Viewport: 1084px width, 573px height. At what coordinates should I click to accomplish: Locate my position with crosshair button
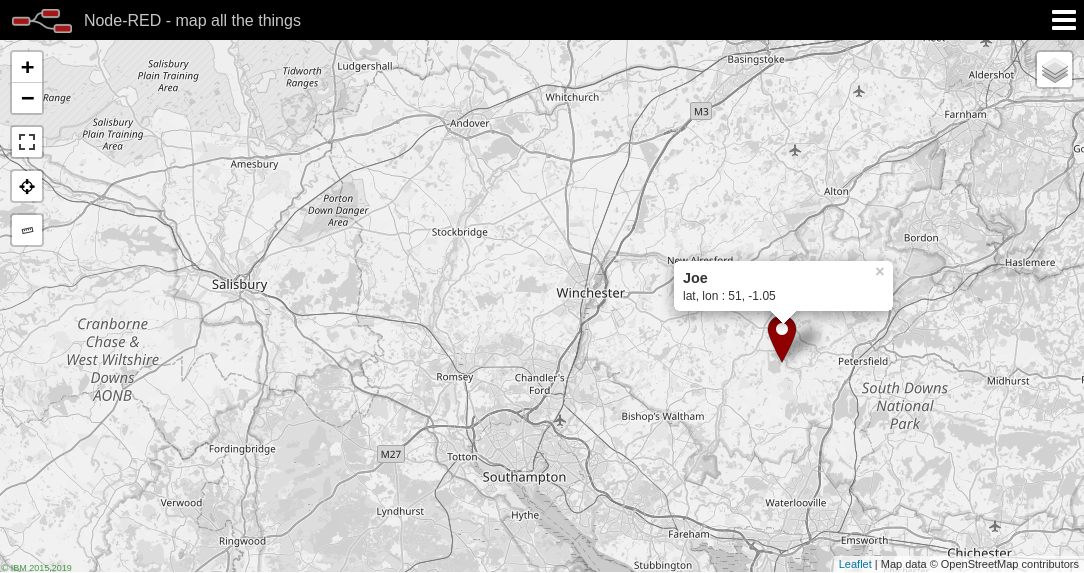point(27,187)
